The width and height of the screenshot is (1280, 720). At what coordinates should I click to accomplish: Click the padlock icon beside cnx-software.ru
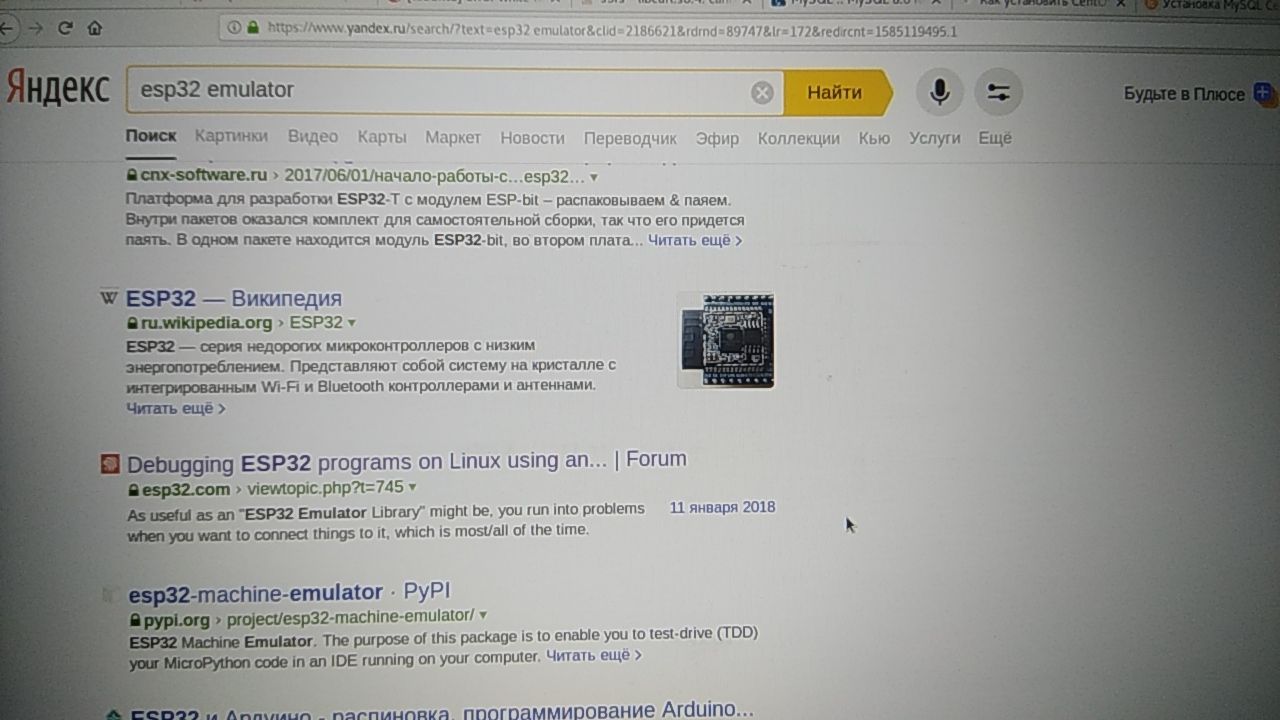[x=132, y=175]
